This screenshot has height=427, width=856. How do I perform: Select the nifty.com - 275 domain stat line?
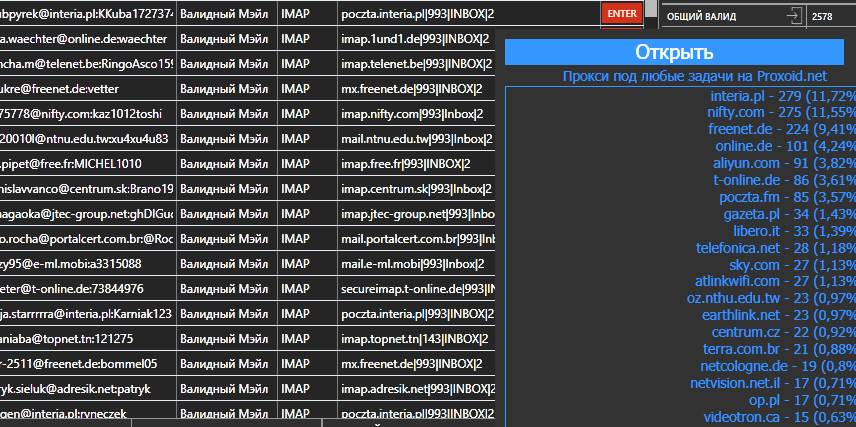pyautogui.click(x=781, y=113)
